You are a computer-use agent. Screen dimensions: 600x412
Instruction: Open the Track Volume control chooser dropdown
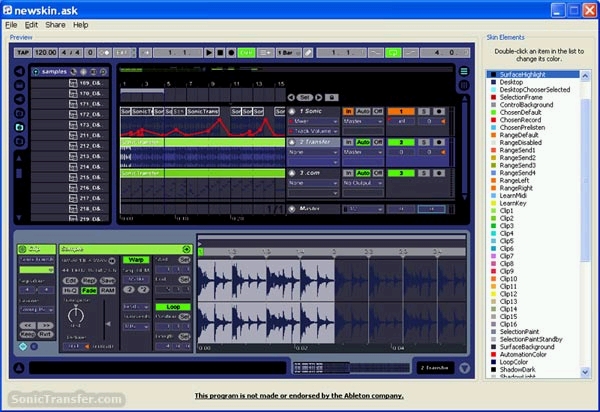(x=313, y=131)
